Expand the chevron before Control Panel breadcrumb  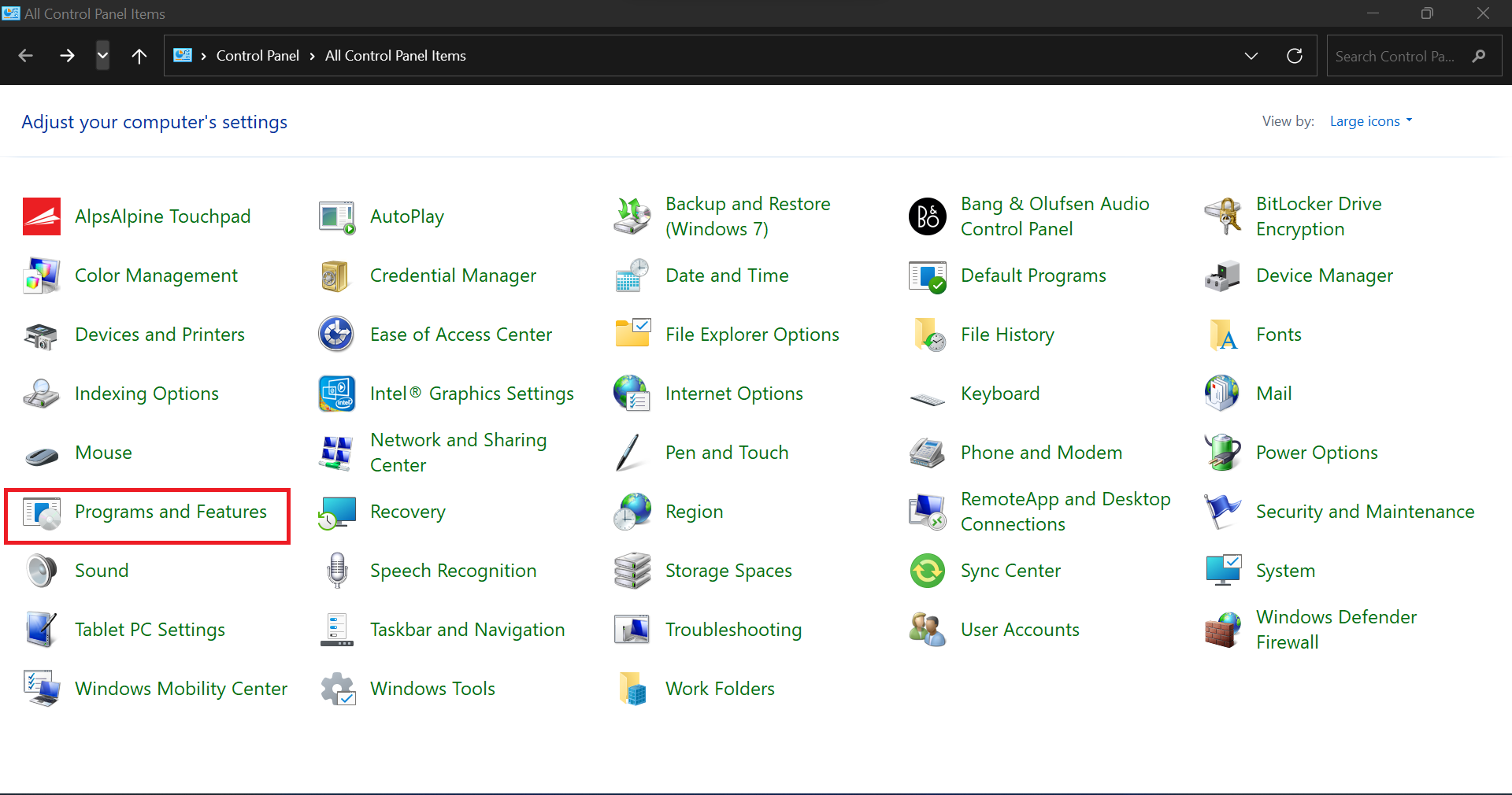[x=203, y=56]
